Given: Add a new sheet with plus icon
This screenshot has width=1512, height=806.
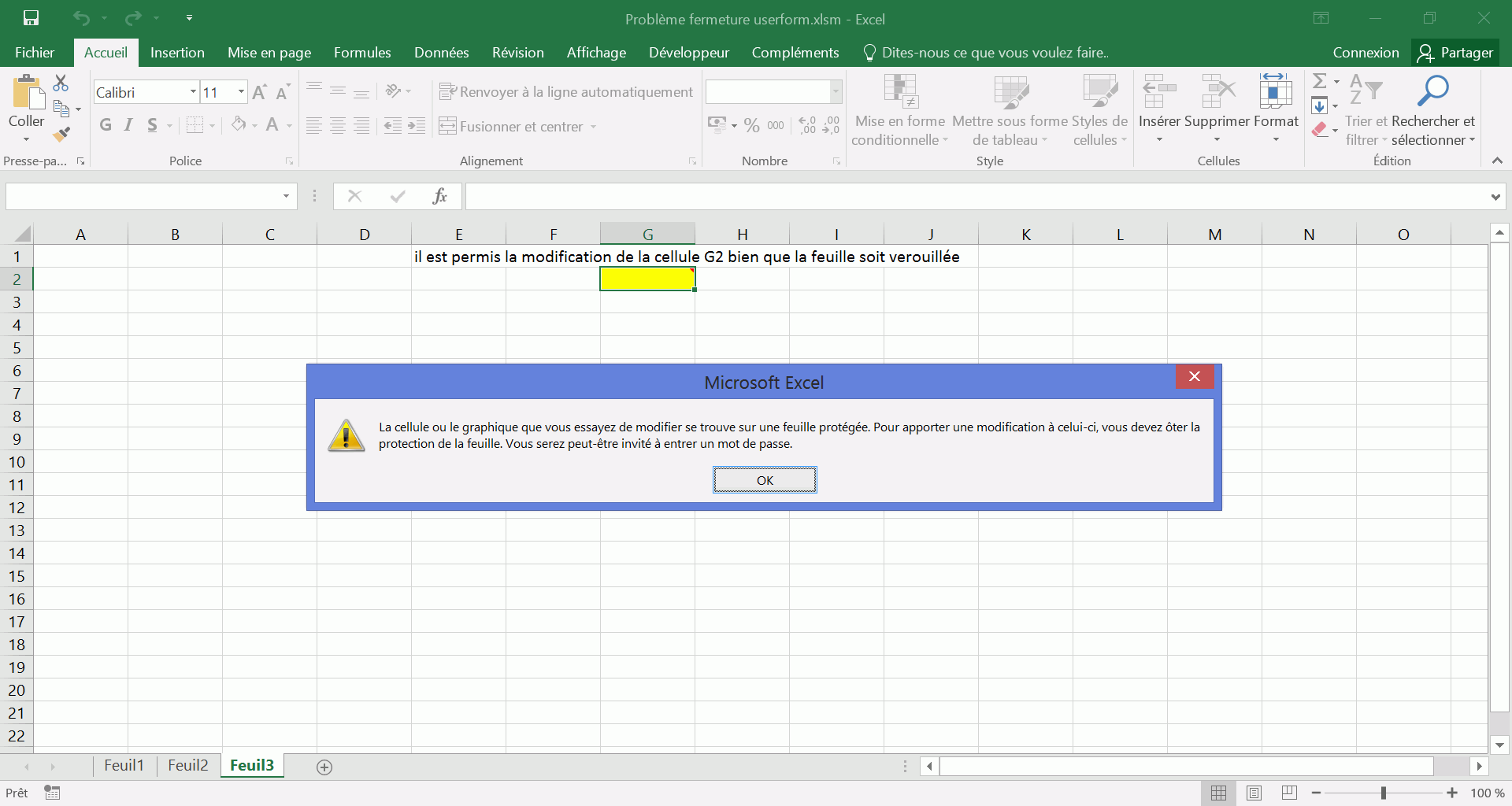Looking at the screenshot, I should pos(324,767).
